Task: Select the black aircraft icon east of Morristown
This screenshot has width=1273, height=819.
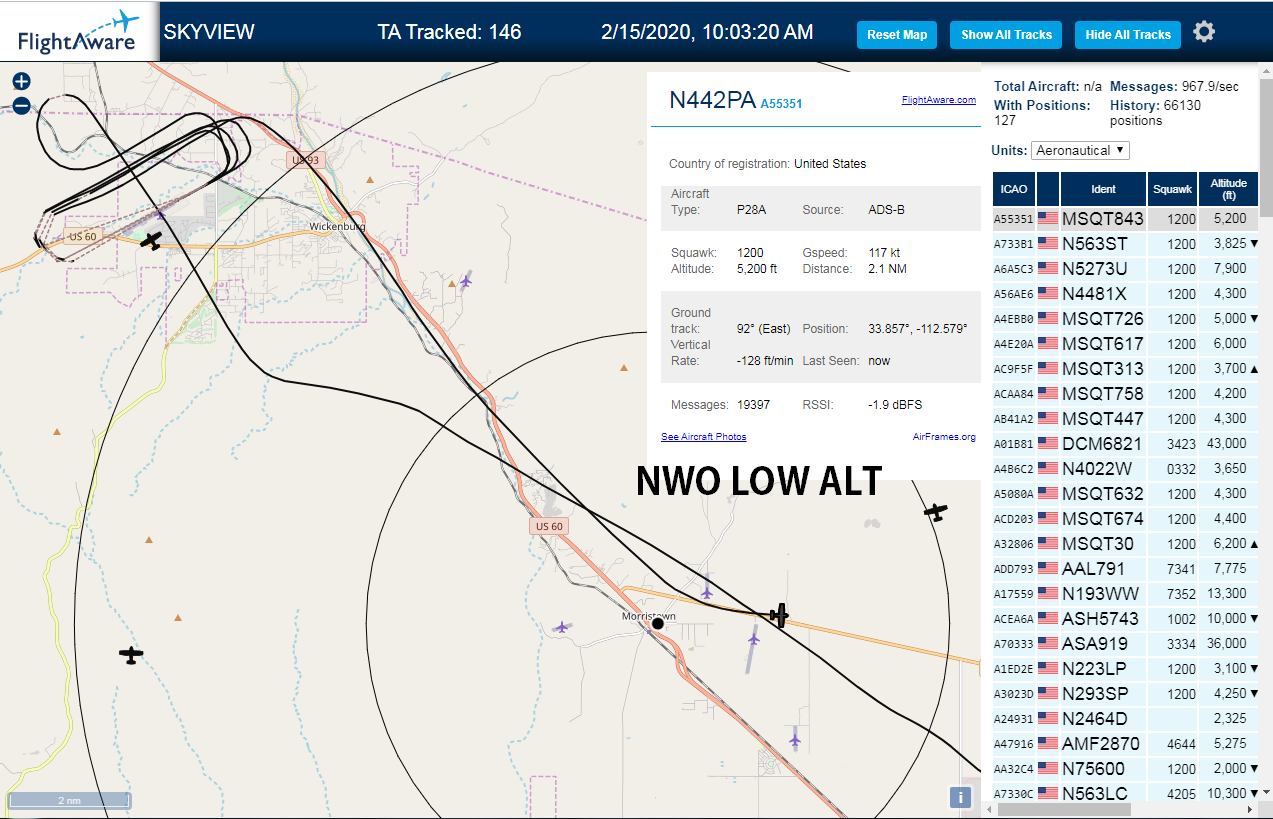Action: click(x=779, y=614)
